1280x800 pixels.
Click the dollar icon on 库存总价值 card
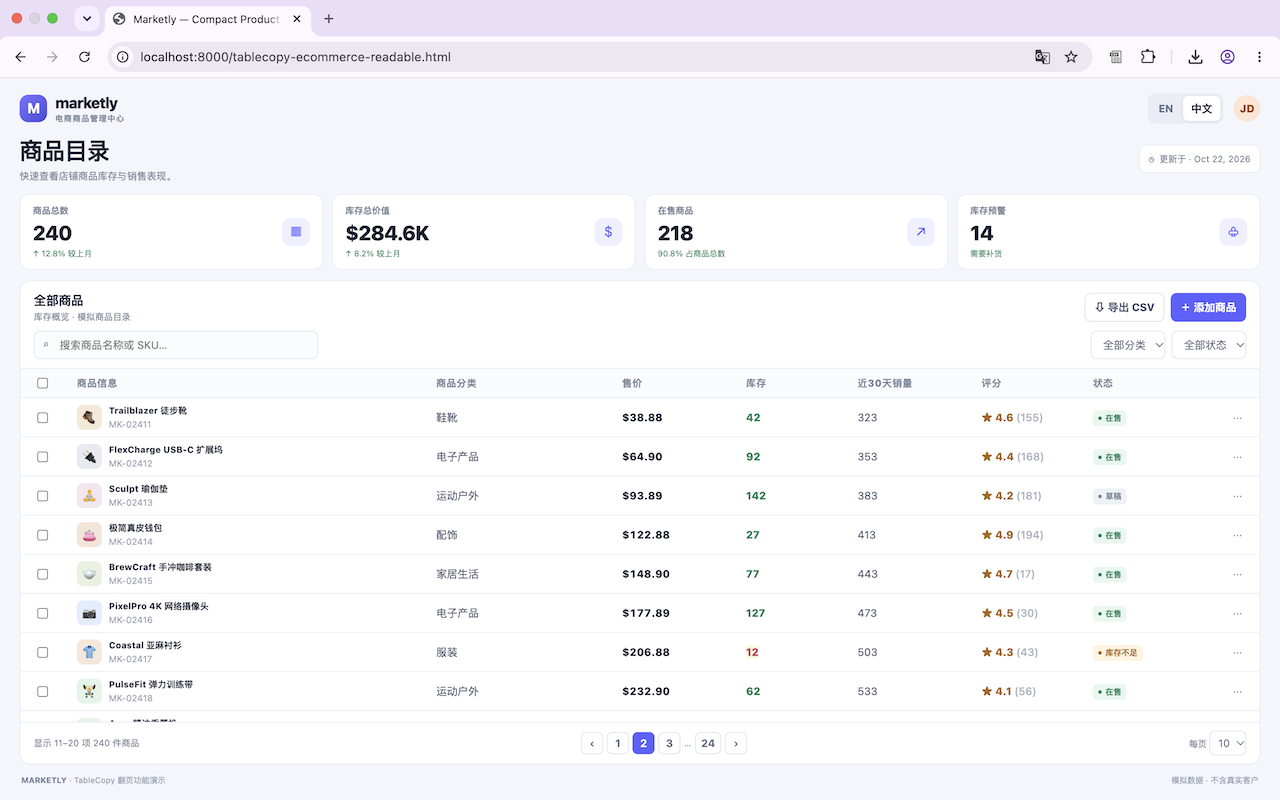tap(608, 232)
